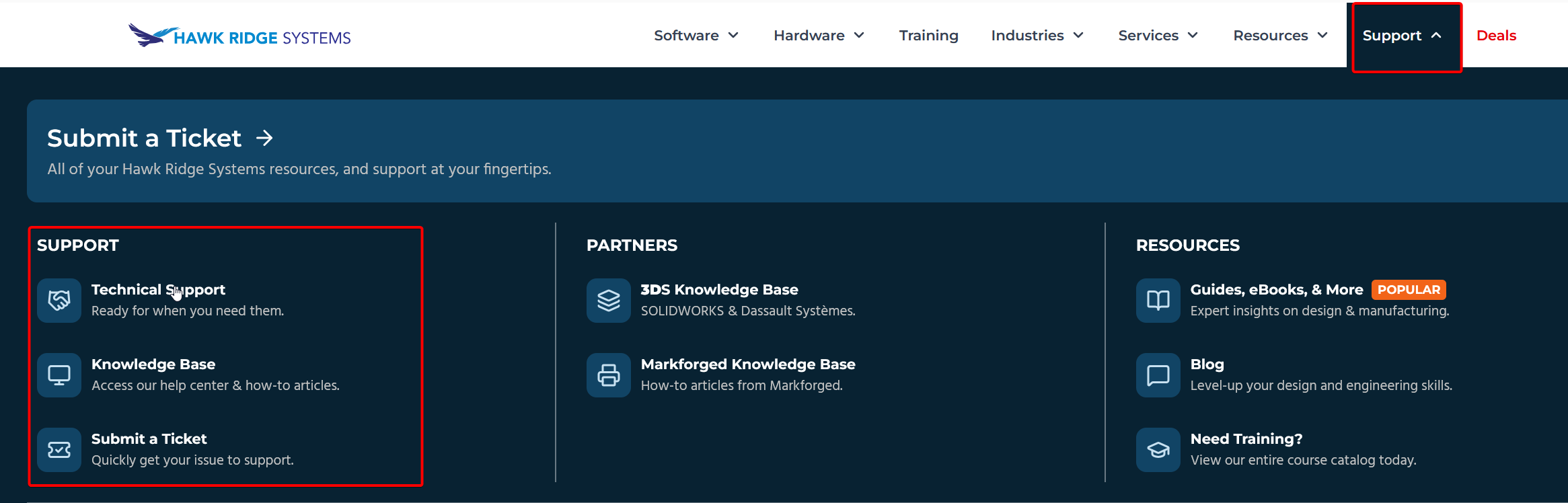Image resolution: width=1568 pixels, height=503 pixels.
Task: Click the banner subtitle about resources at your fingertips
Action: click(299, 169)
